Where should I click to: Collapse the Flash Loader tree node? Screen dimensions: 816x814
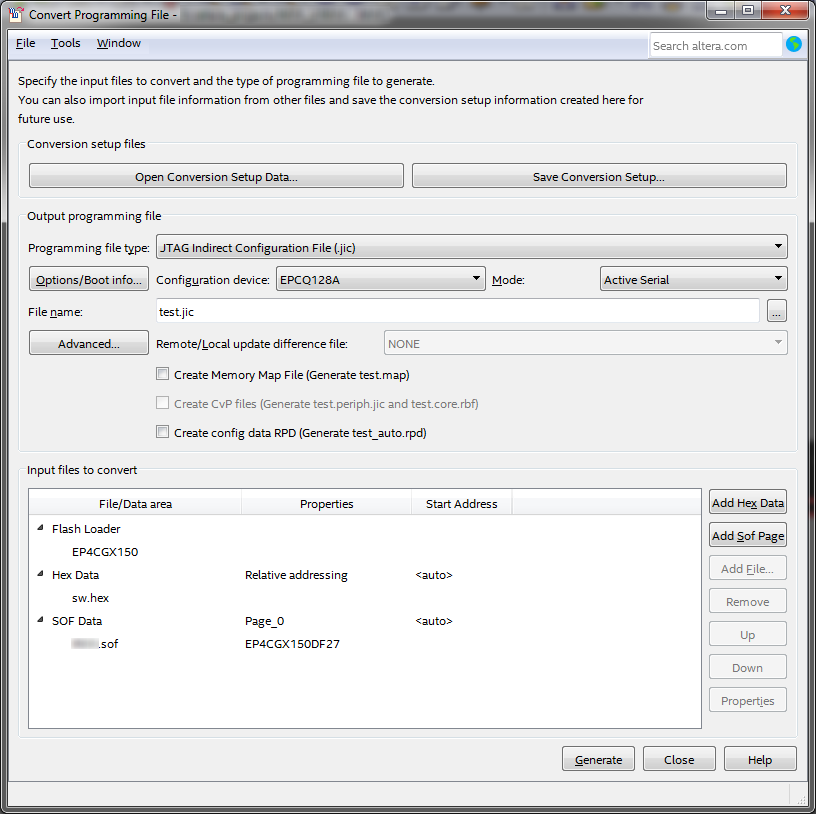point(41,528)
